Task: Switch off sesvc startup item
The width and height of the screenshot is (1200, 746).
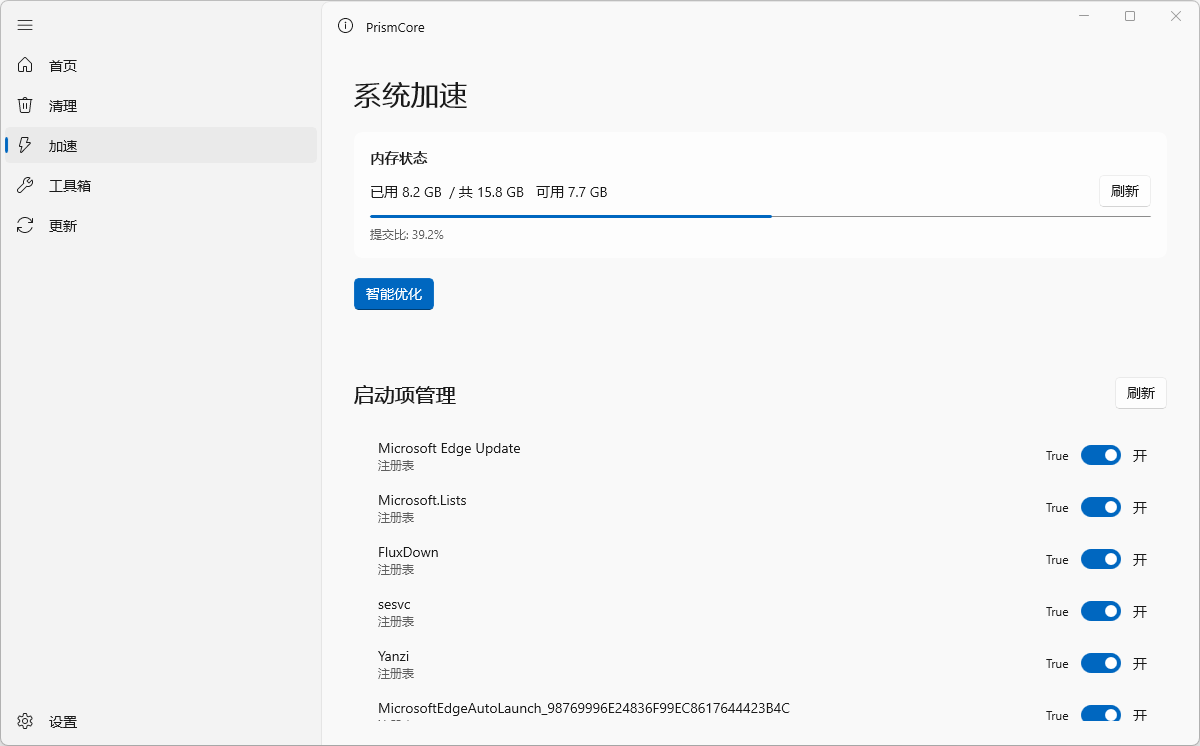Action: click(1101, 611)
